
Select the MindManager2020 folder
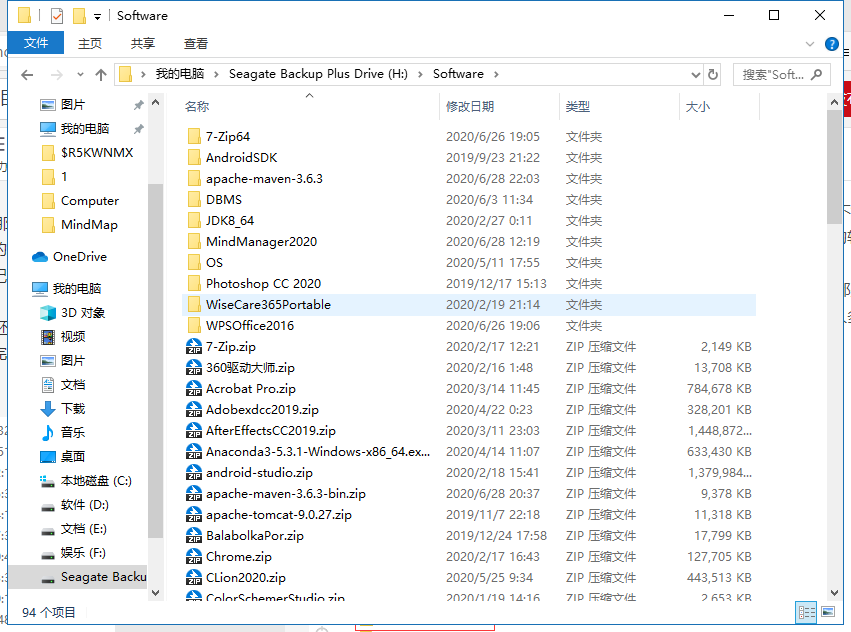261,242
